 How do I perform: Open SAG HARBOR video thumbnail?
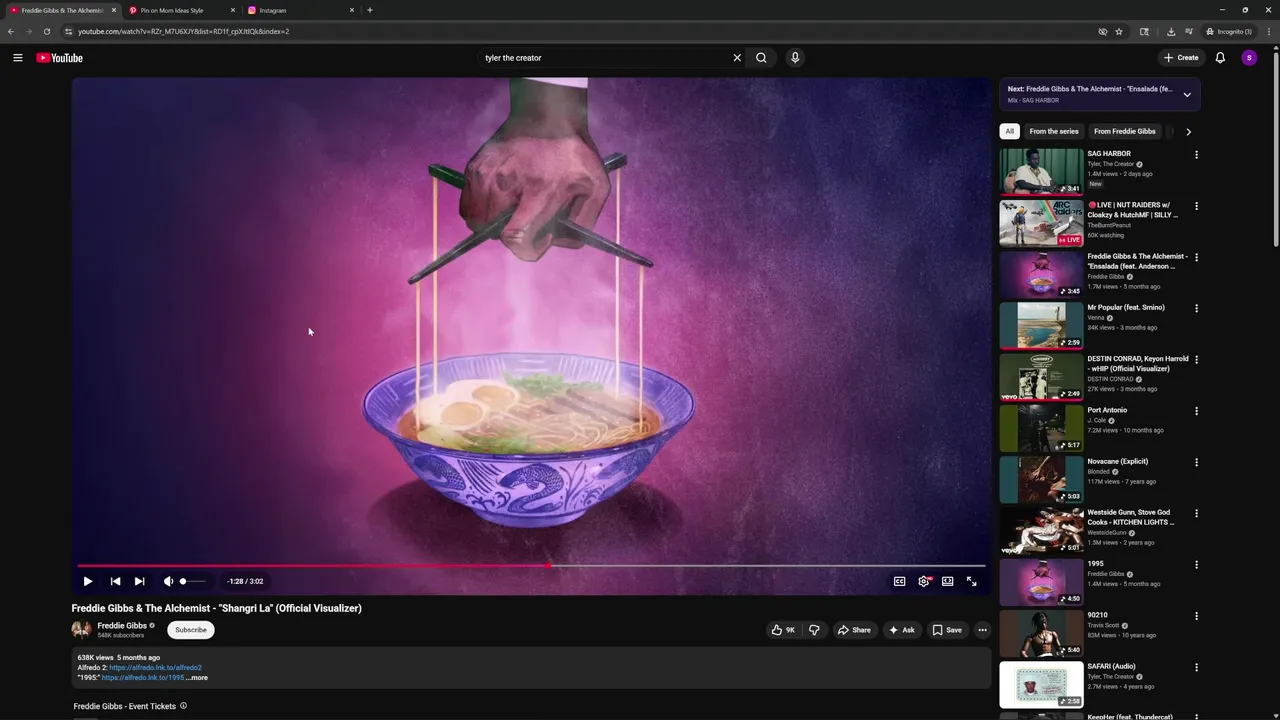click(x=1041, y=171)
